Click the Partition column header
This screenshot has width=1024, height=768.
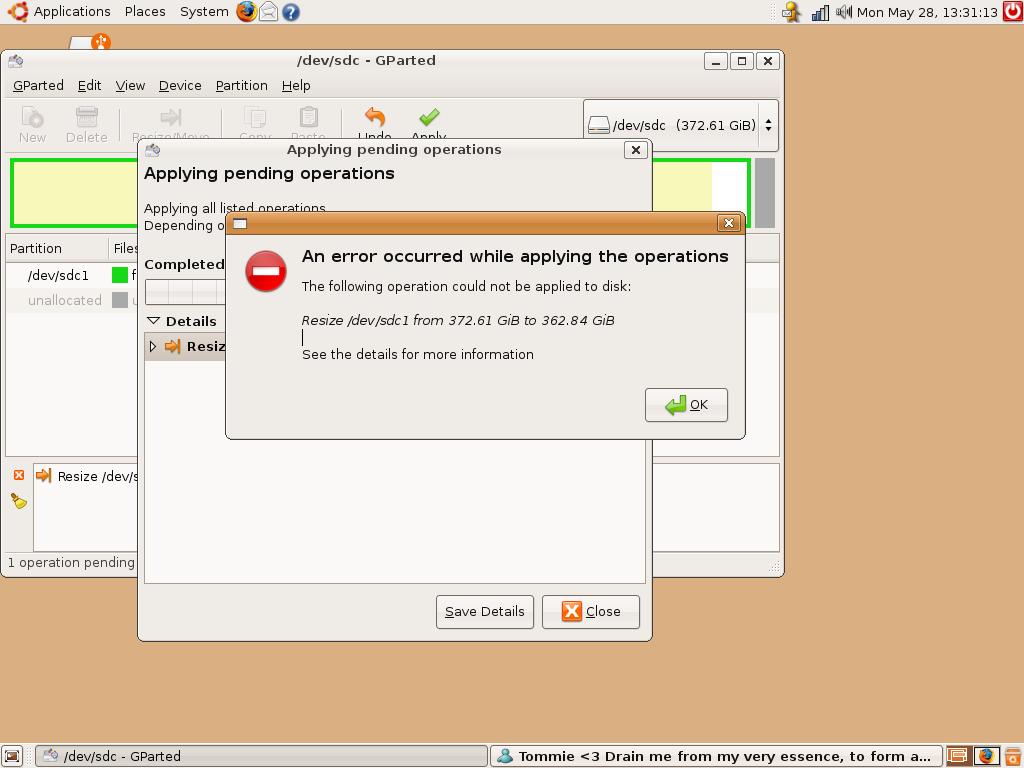coord(57,249)
